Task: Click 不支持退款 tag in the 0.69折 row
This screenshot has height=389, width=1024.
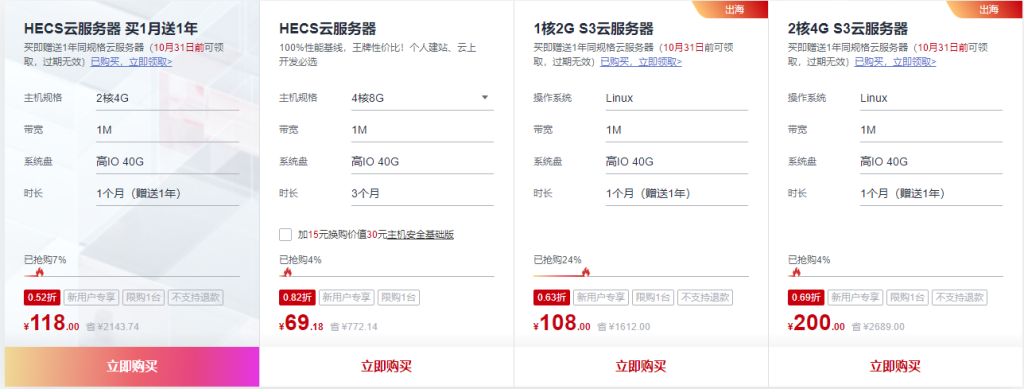Action: click(x=959, y=298)
